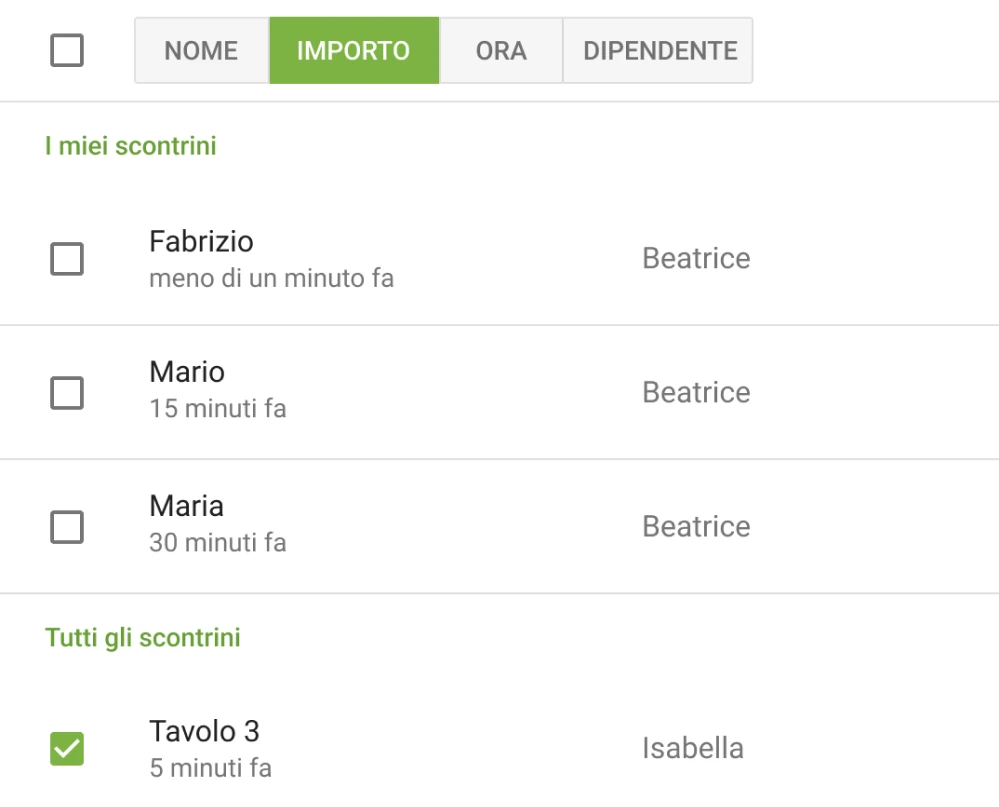Toggle the select-all checkbox at the top
The image size is (999, 807).
[65, 50]
